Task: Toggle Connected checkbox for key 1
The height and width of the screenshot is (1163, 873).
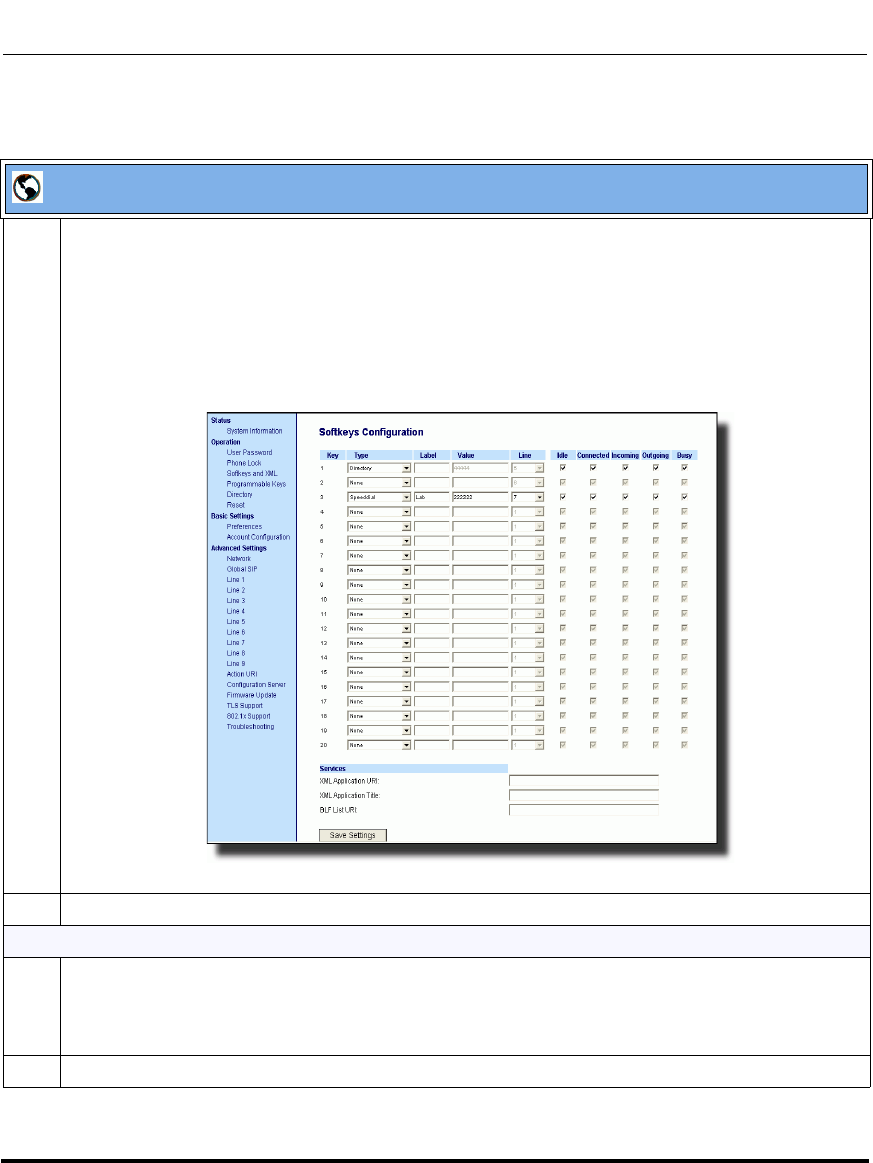Action: point(593,468)
